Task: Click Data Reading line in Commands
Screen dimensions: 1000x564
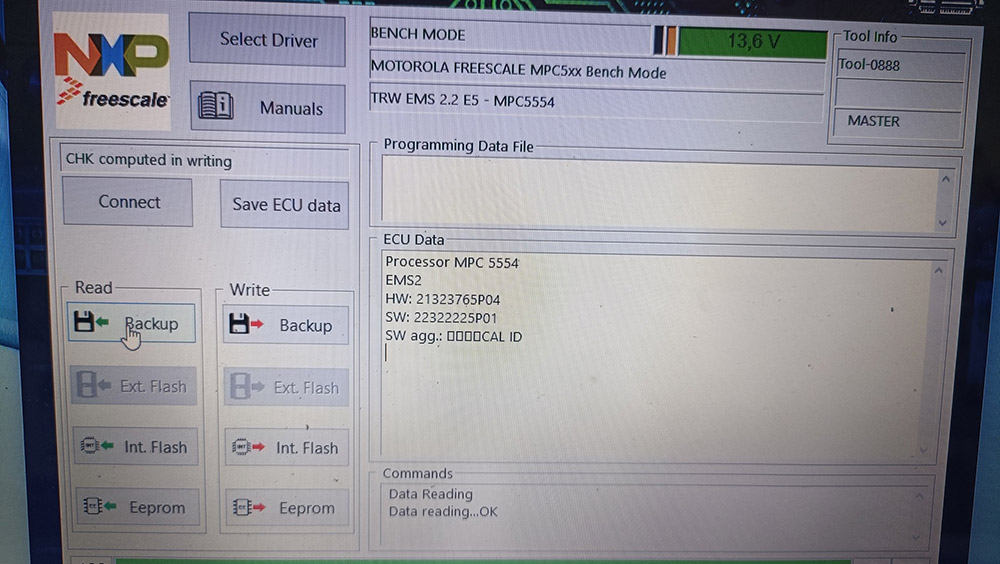Action: point(430,494)
